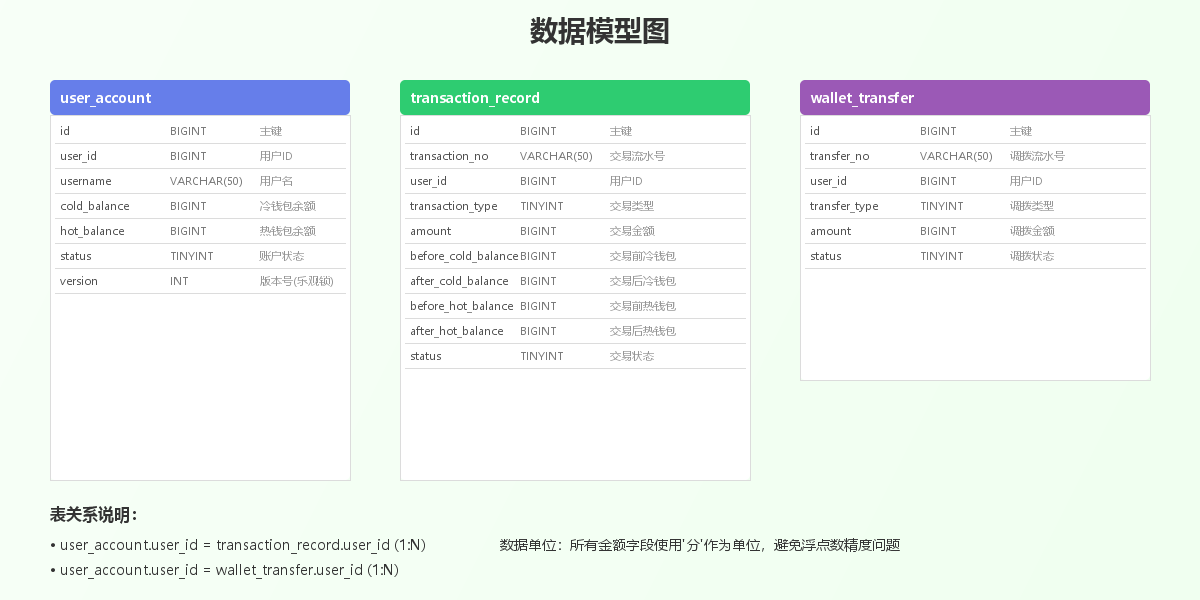Click TINYINT in the transaction_type row
The height and width of the screenshot is (600, 1200).
click(542, 206)
